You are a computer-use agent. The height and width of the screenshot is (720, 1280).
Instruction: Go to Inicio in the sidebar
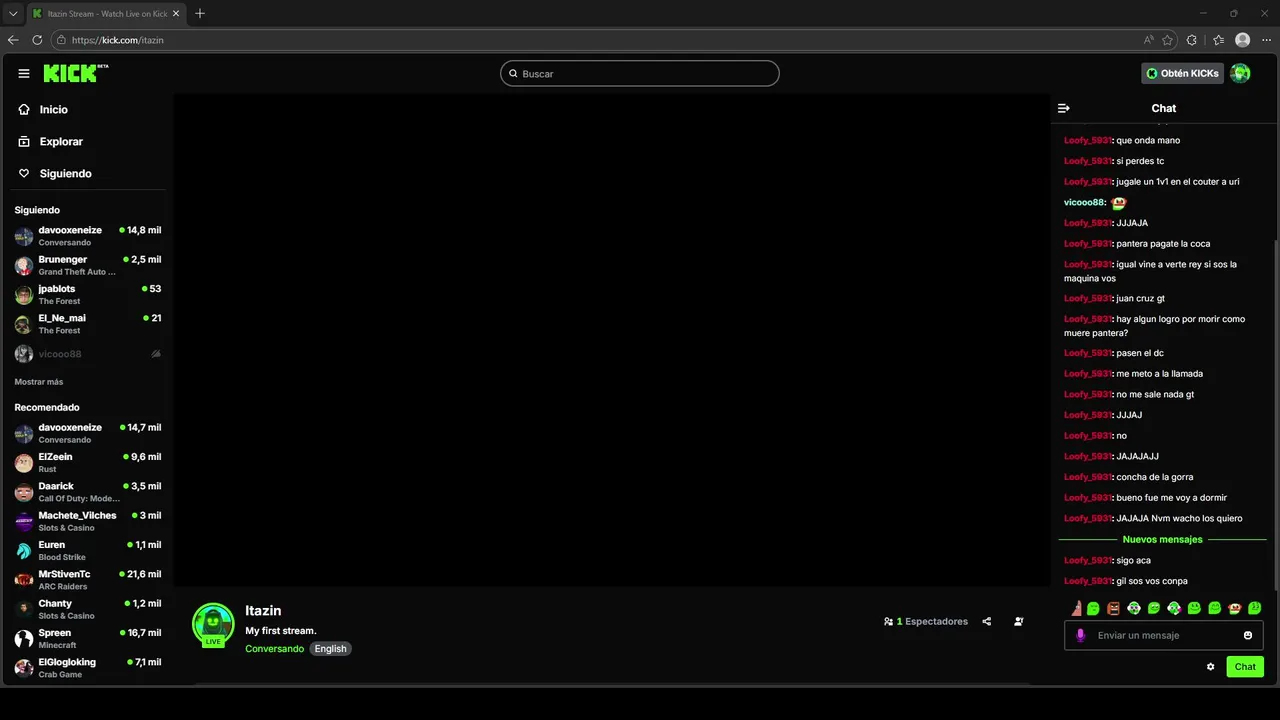(87, 110)
